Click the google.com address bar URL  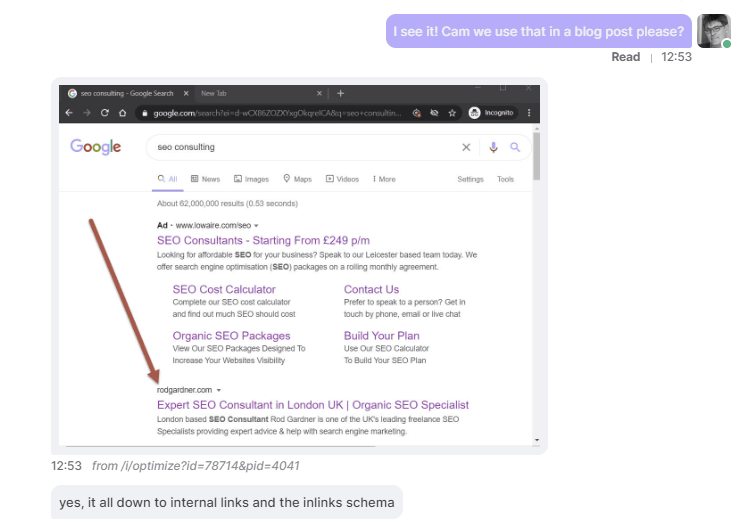277,113
